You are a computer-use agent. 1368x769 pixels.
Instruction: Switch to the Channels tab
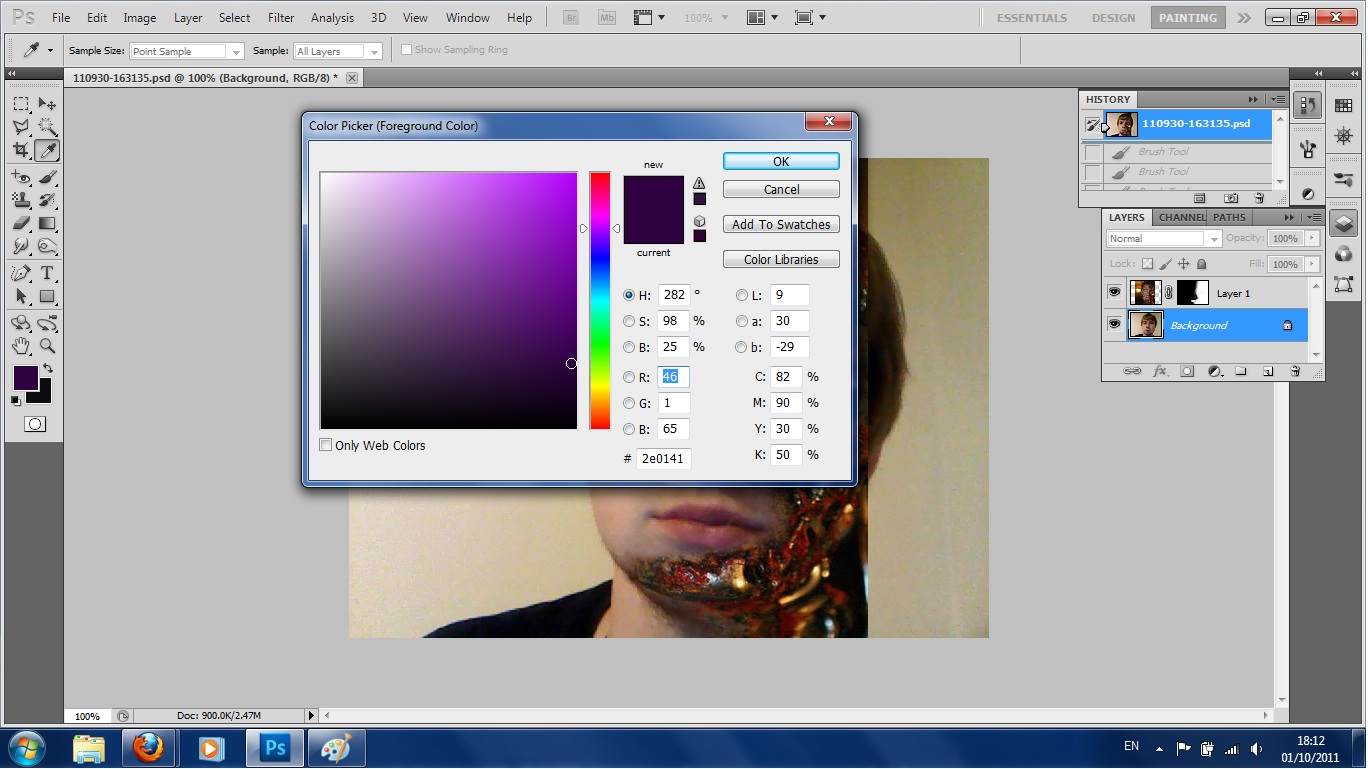pos(1180,217)
